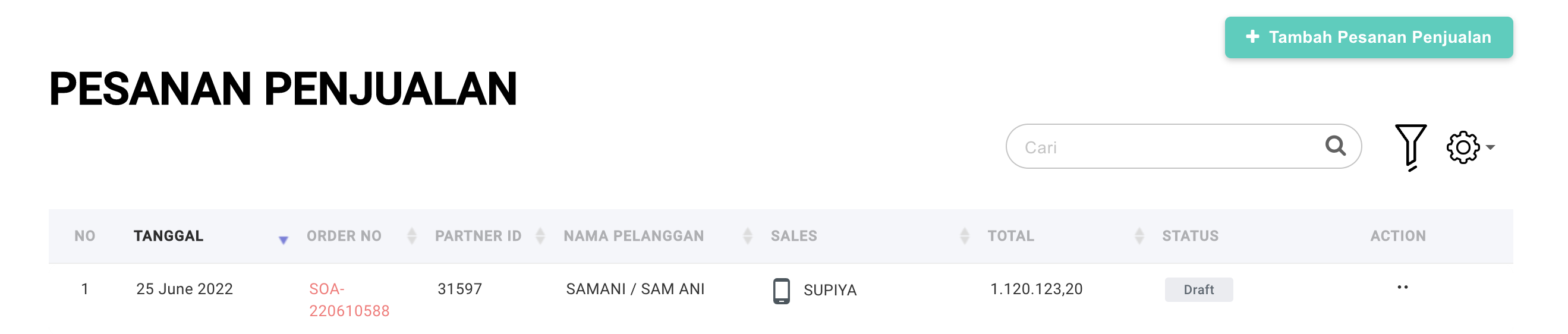The width and height of the screenshot is (1568, 334).
Task: Open order link SOA-220610588
Action: pyautogui.click(x=349, y=300)
